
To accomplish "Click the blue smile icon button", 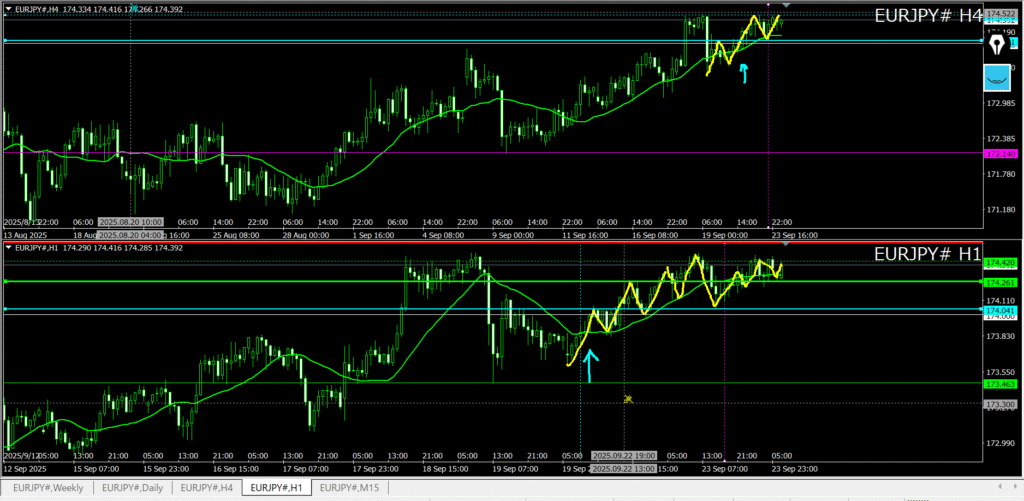I will [x=997, y=77].
